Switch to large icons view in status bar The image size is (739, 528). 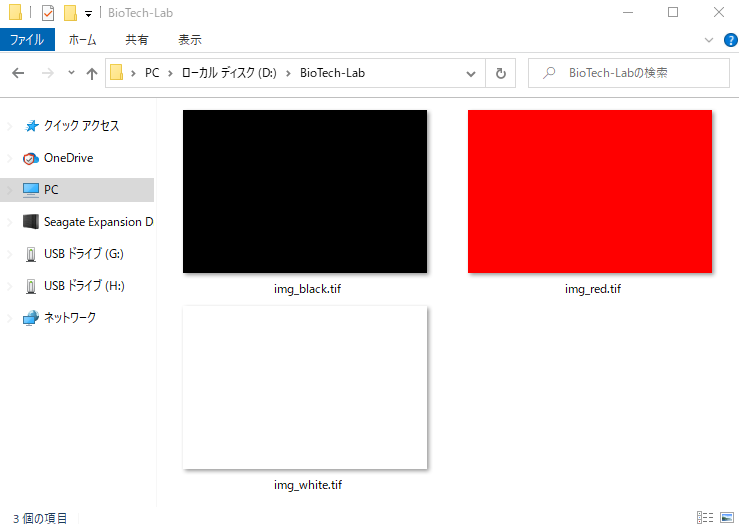pos(727,517)
